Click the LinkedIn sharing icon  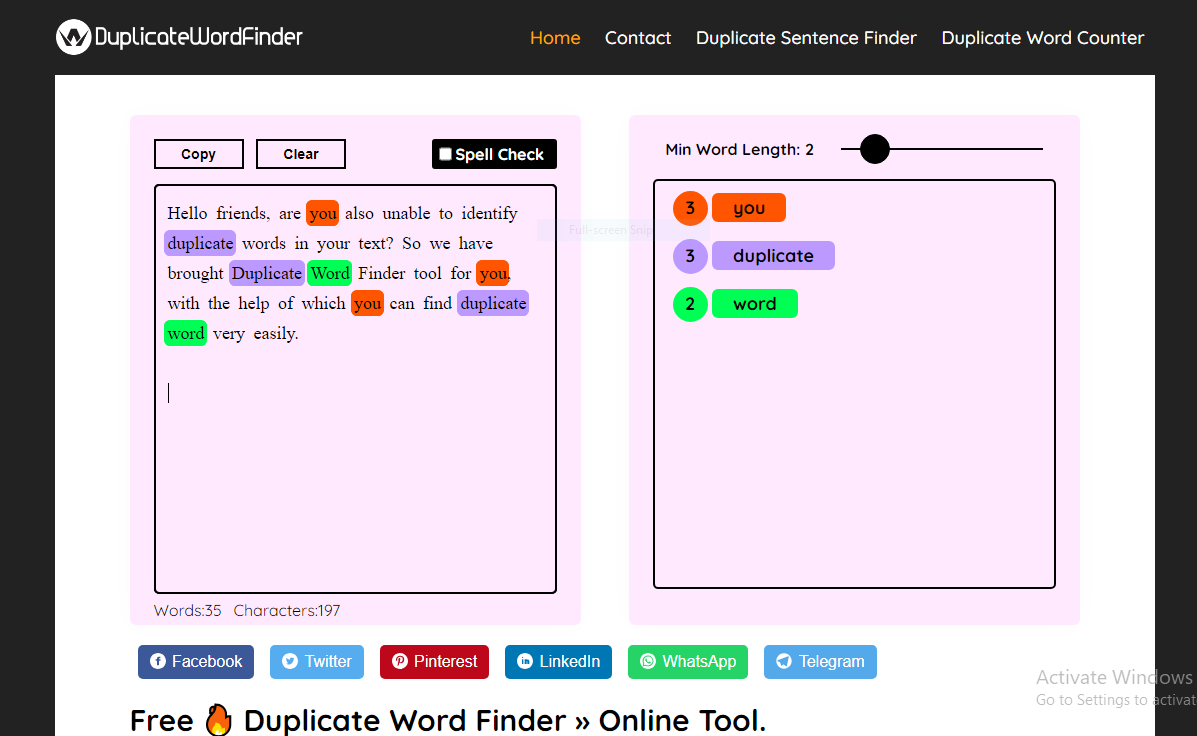tap(524, 661)
